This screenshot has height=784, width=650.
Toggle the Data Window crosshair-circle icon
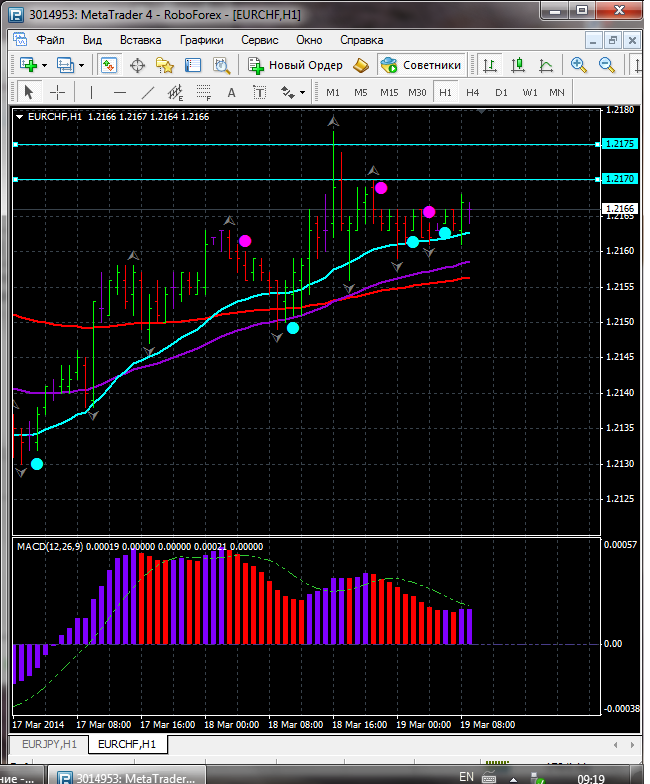[x=137, y=66]
